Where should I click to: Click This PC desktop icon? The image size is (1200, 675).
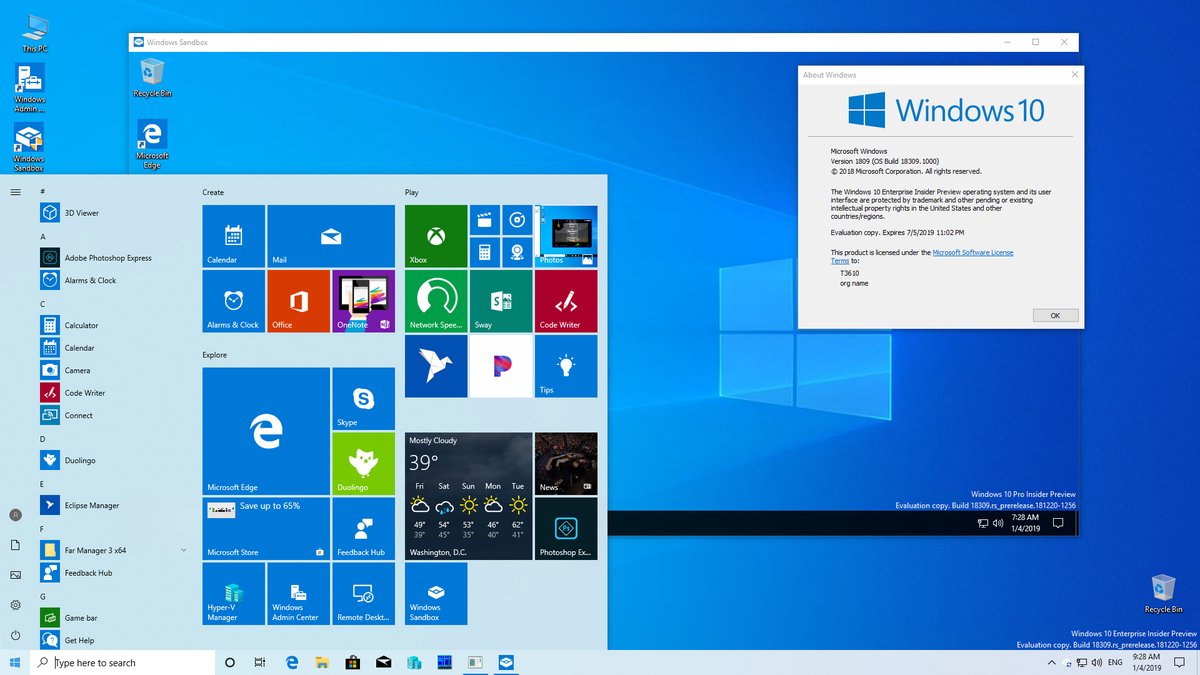click(35, 32)
